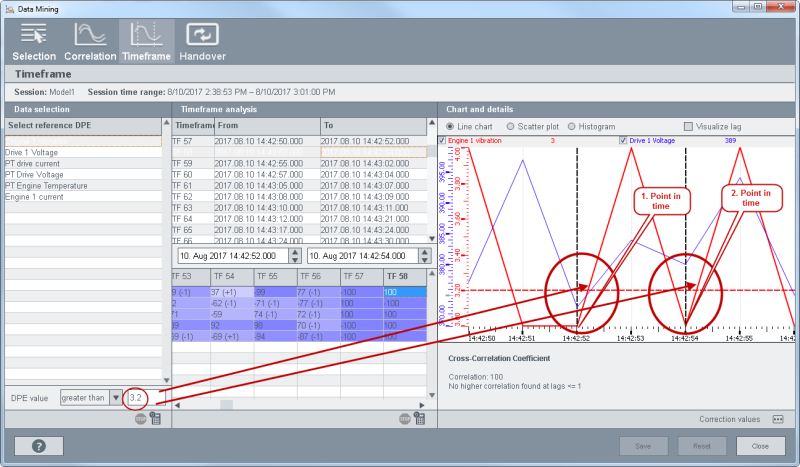
Task: Select the Histogram radio button
Action: coord(573,127)
